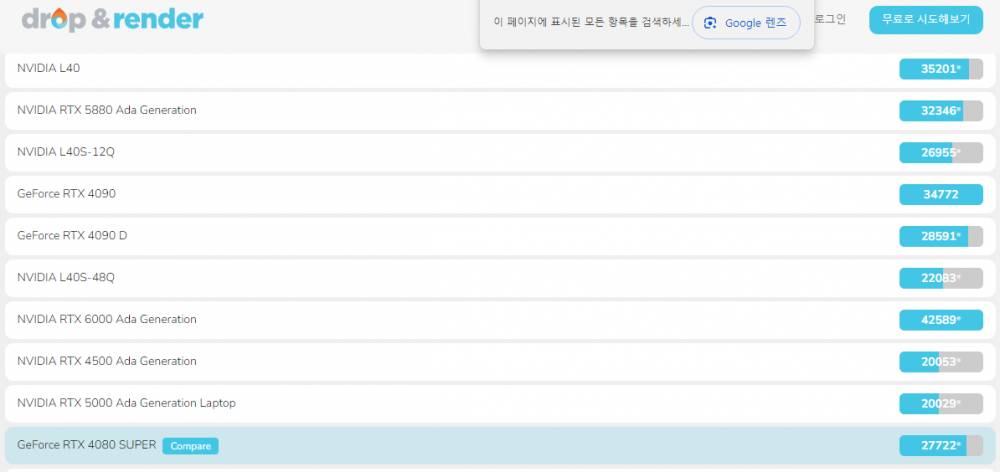Select the GeForce RTX 4090 row

coord(500,194)
